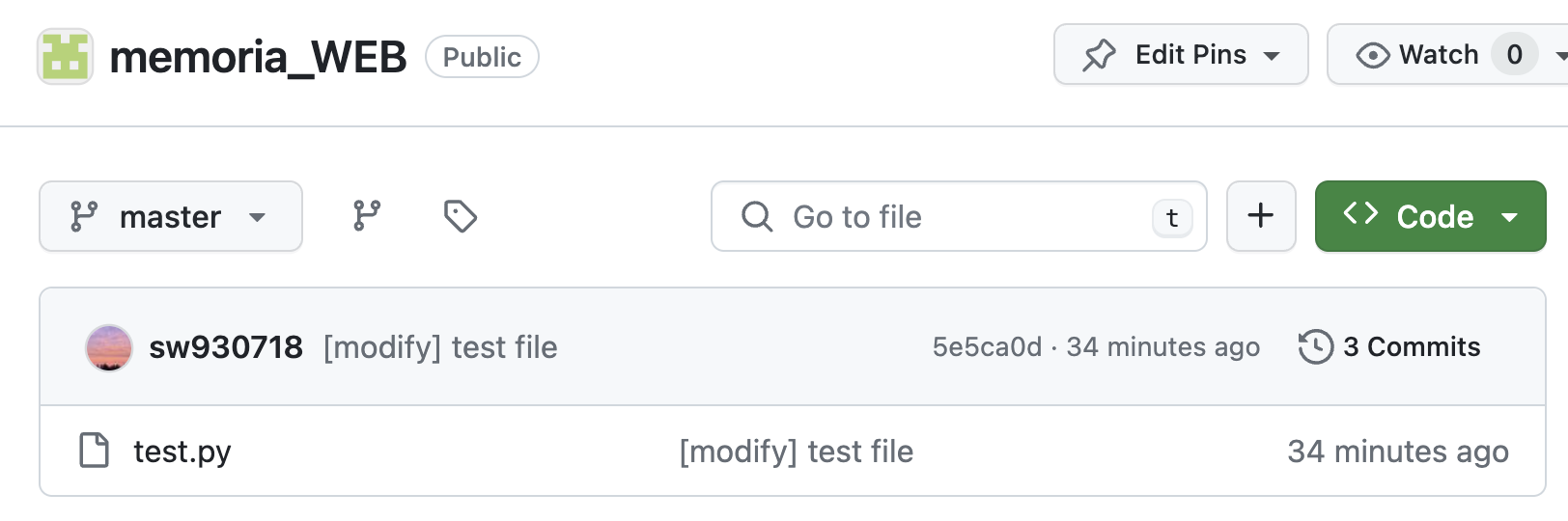
Task: Open the sw930718 profile link
Action: pyautogui.click(x=226, y=347)
